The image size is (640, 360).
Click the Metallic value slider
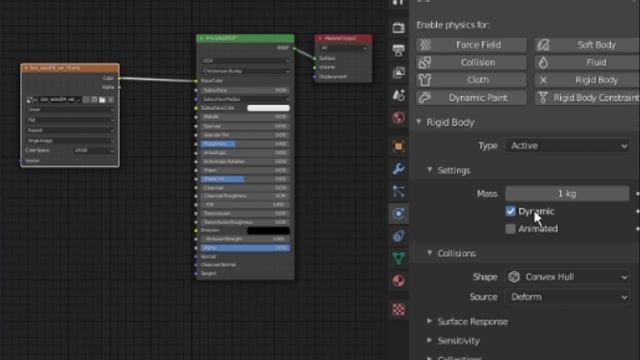(x=245, y=117)
